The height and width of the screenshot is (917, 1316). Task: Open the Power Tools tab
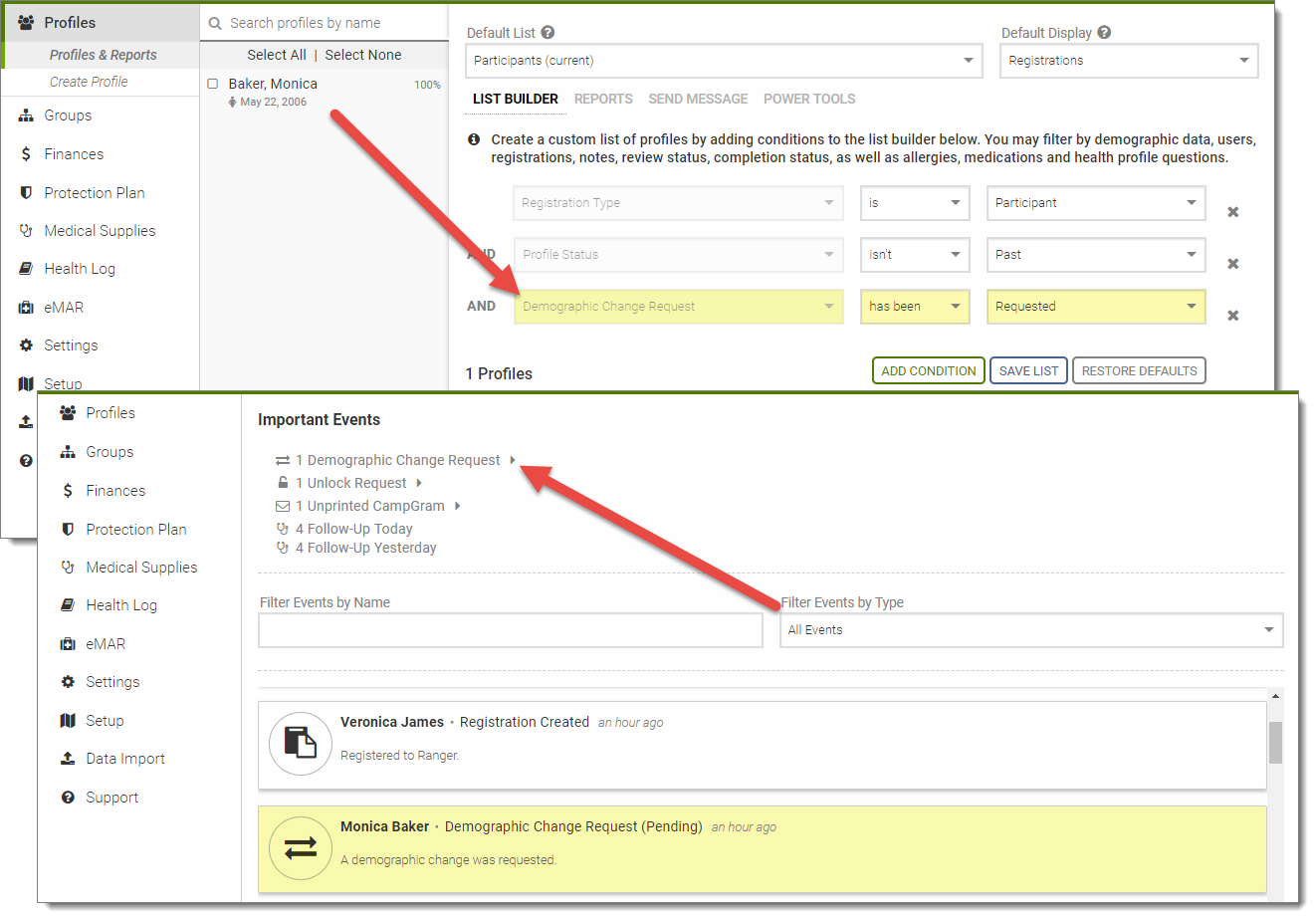(809, 99)
